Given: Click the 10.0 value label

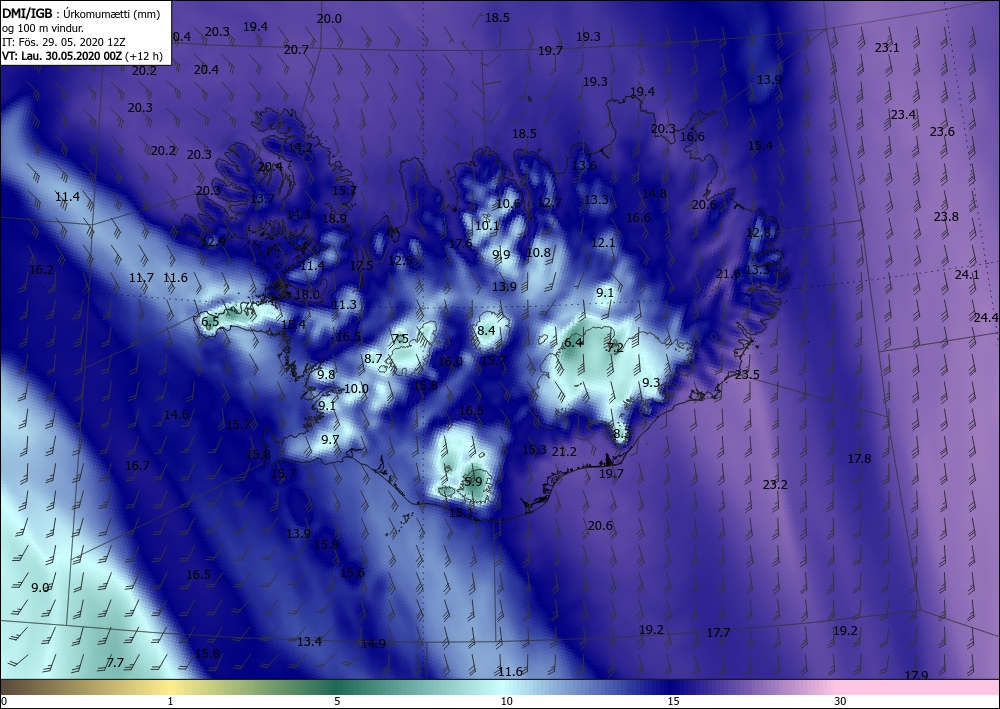Looking at the screenshot, I should [356, 389].
